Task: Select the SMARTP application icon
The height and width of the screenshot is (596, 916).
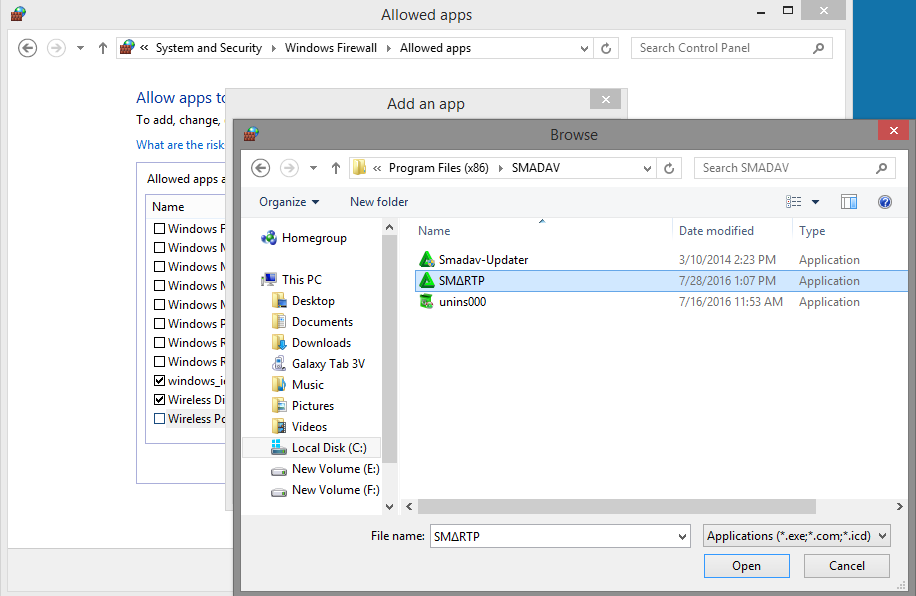Action: pos(427,281)
